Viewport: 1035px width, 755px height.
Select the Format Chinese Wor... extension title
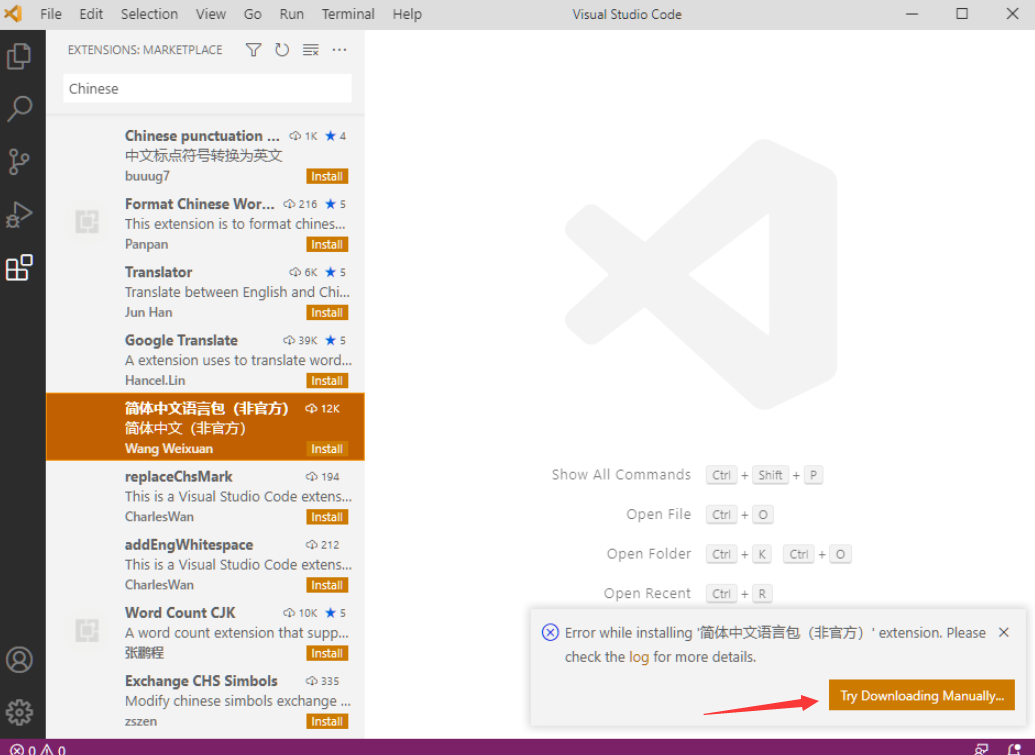pyautogui.click(x=199, y=204)
